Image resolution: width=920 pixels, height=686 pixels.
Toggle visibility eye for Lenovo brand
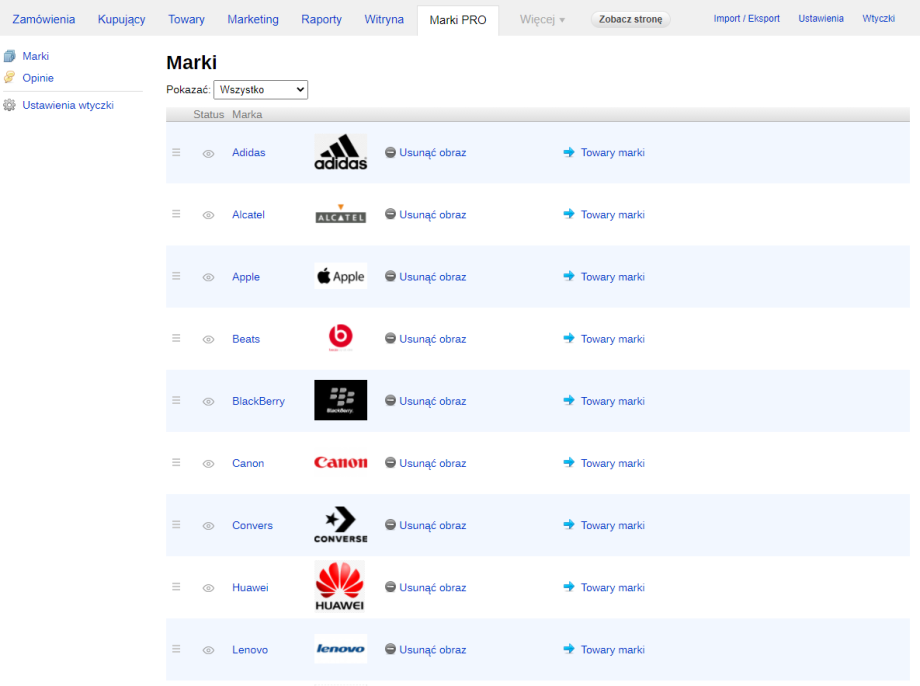[208, 650]
